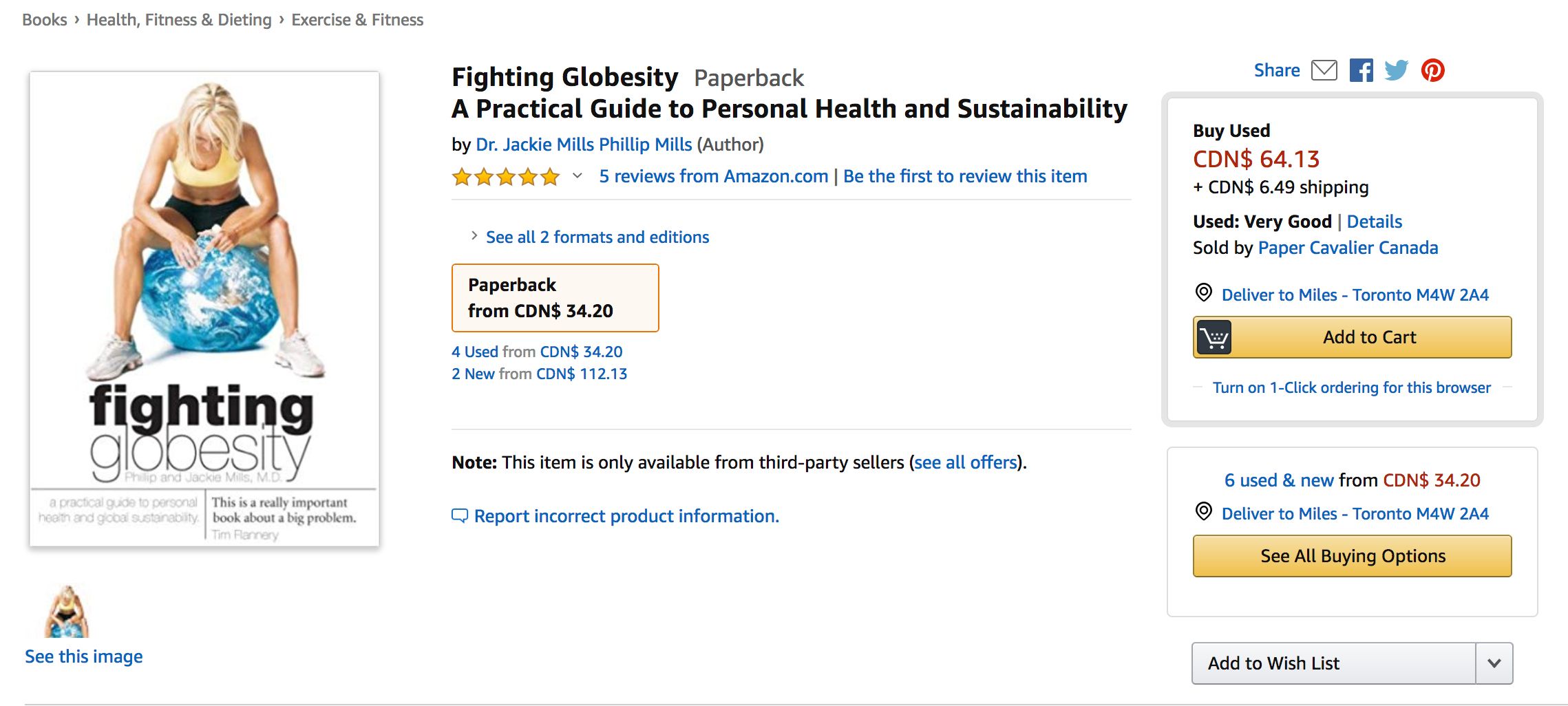Share this book via email icon
The height and width of the screenshot is (706, 1568).
coord(1324,70)
